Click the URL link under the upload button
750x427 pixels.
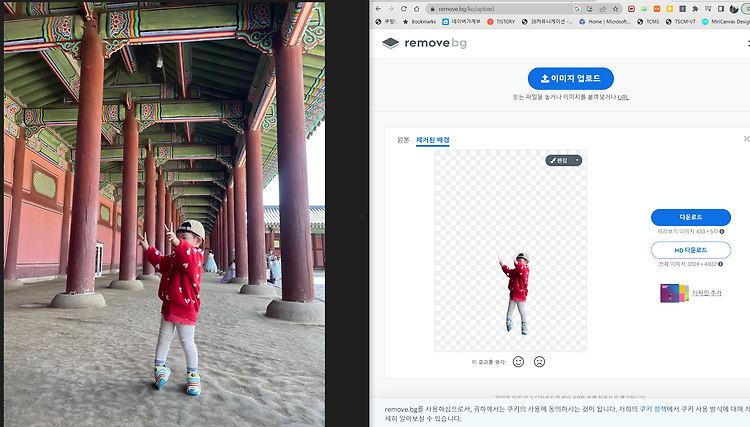pyautogui.click(x=623, y=97)
